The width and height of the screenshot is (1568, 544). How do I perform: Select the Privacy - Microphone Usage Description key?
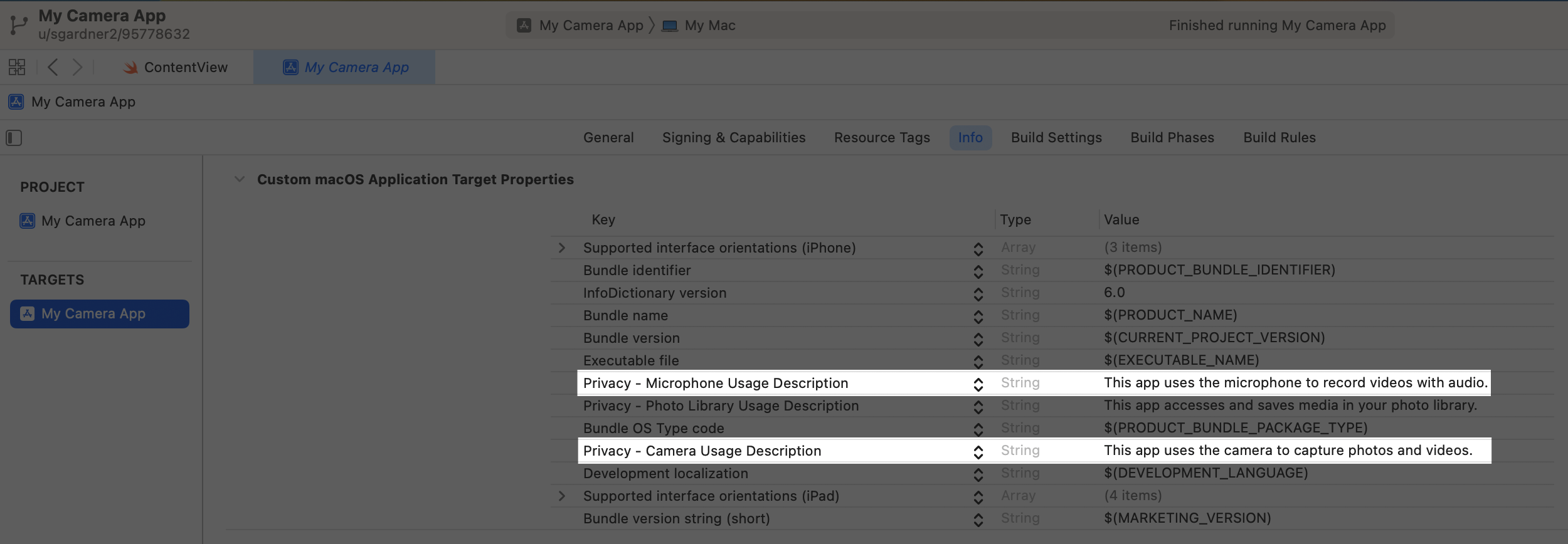(x=716, y=383)
